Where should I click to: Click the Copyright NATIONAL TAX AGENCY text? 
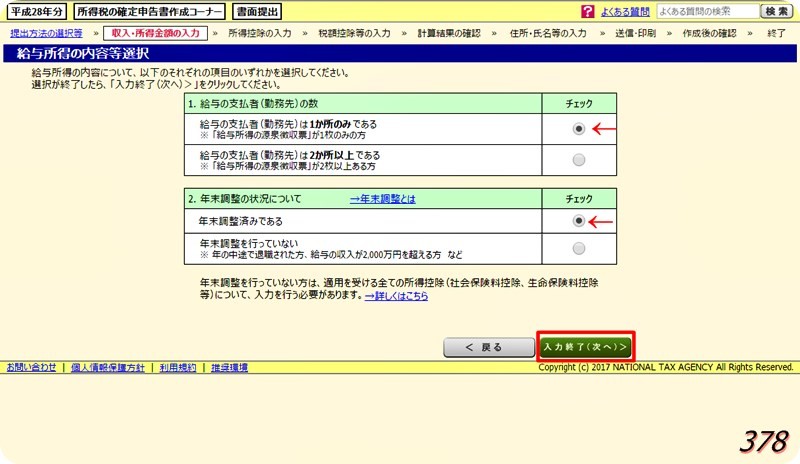tap(666, 367)
